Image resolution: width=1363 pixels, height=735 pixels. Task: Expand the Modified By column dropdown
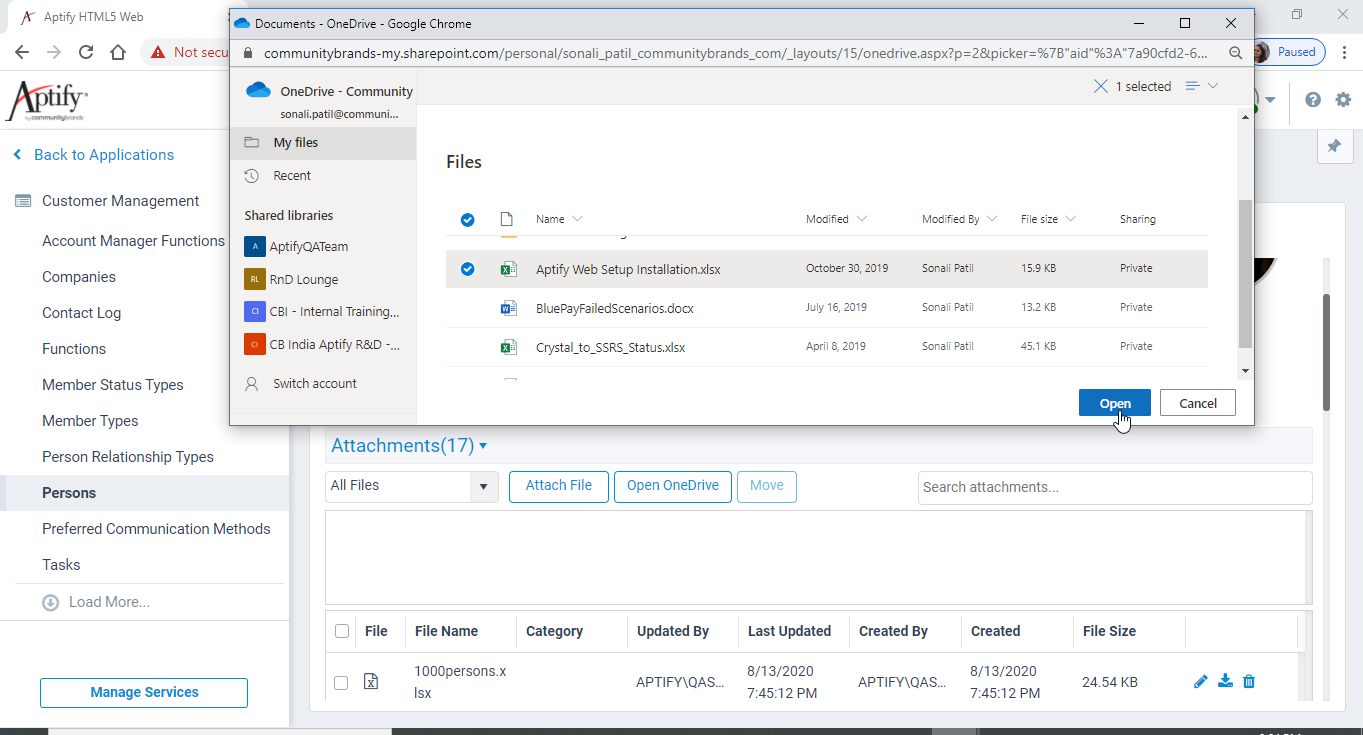tap(992, 219)
